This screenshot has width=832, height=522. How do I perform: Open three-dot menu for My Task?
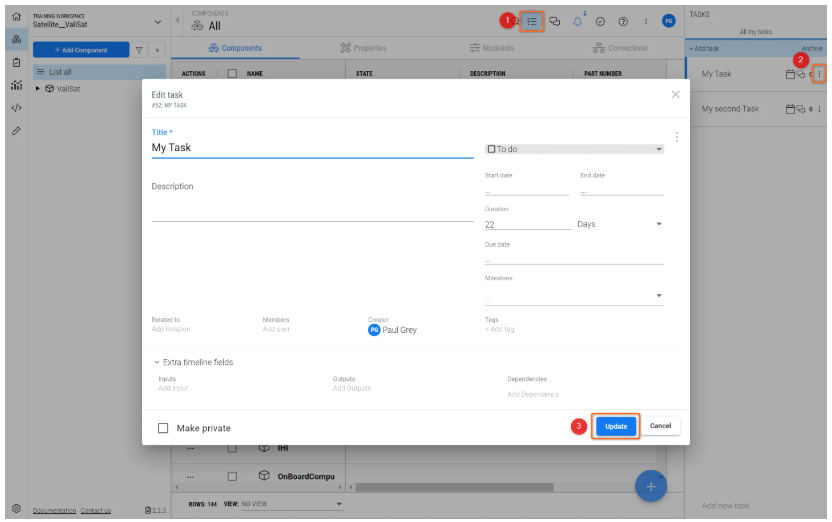tap(819, 74)
